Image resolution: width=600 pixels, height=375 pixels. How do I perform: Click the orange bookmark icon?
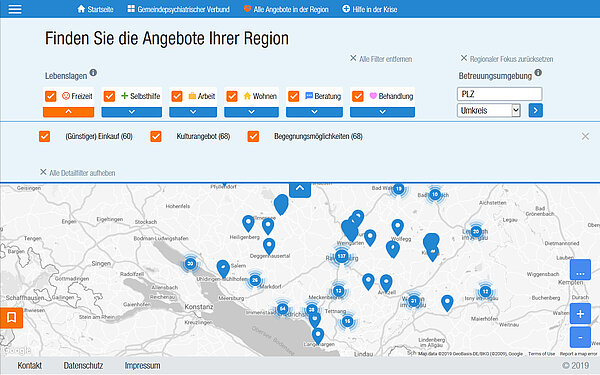(11, 317)
